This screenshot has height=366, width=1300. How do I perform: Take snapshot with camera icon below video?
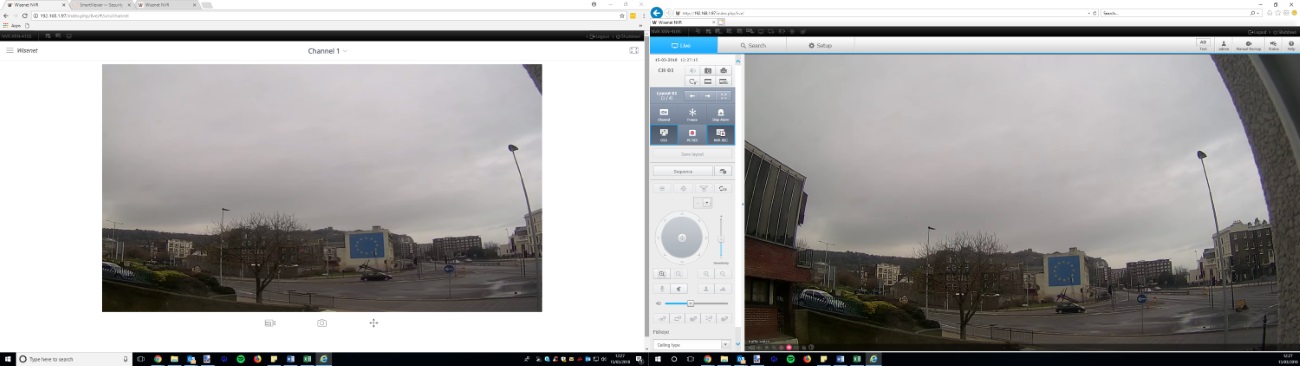(x=322, y=323)
